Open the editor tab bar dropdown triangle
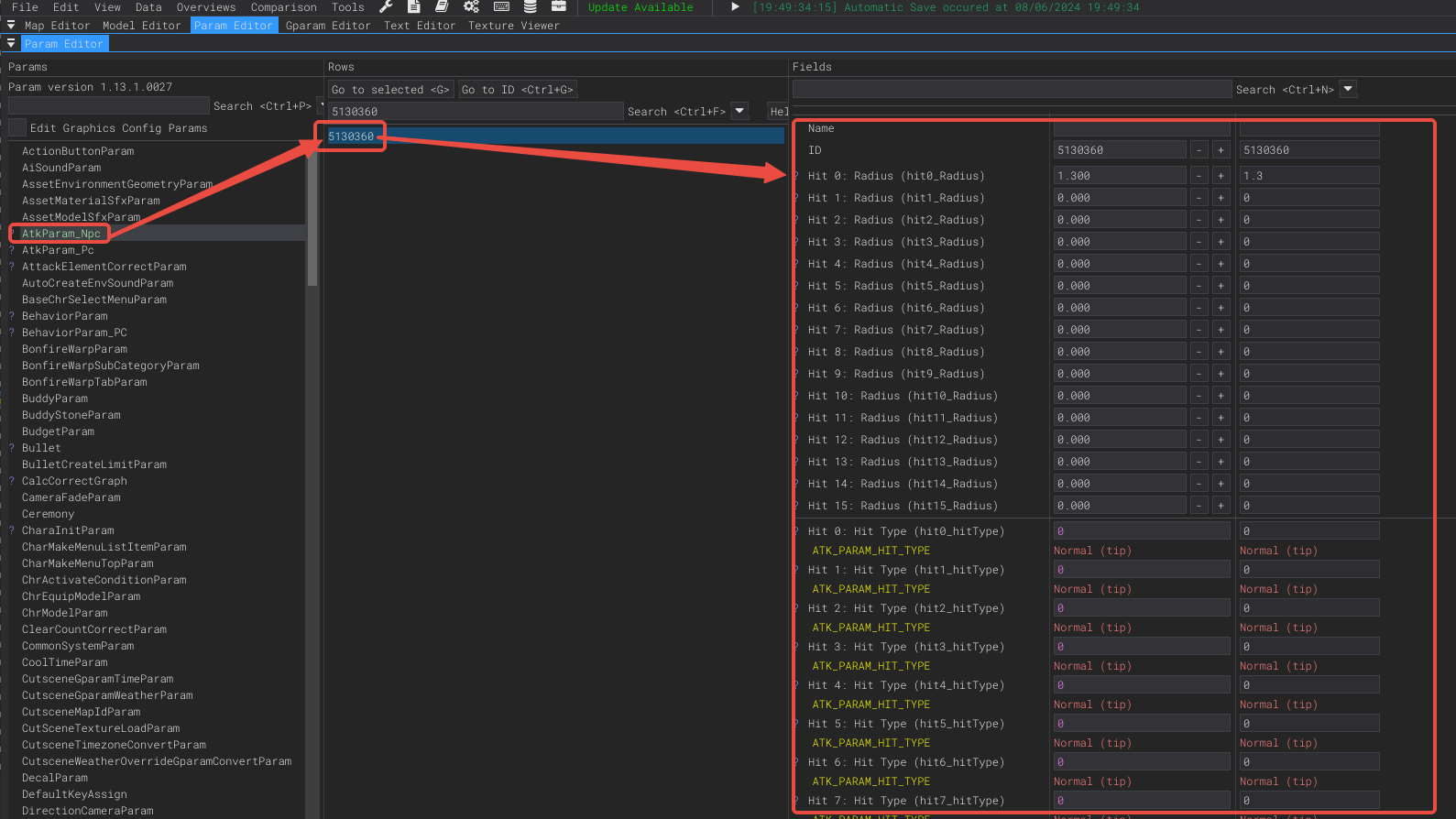 tap(11, 26)
